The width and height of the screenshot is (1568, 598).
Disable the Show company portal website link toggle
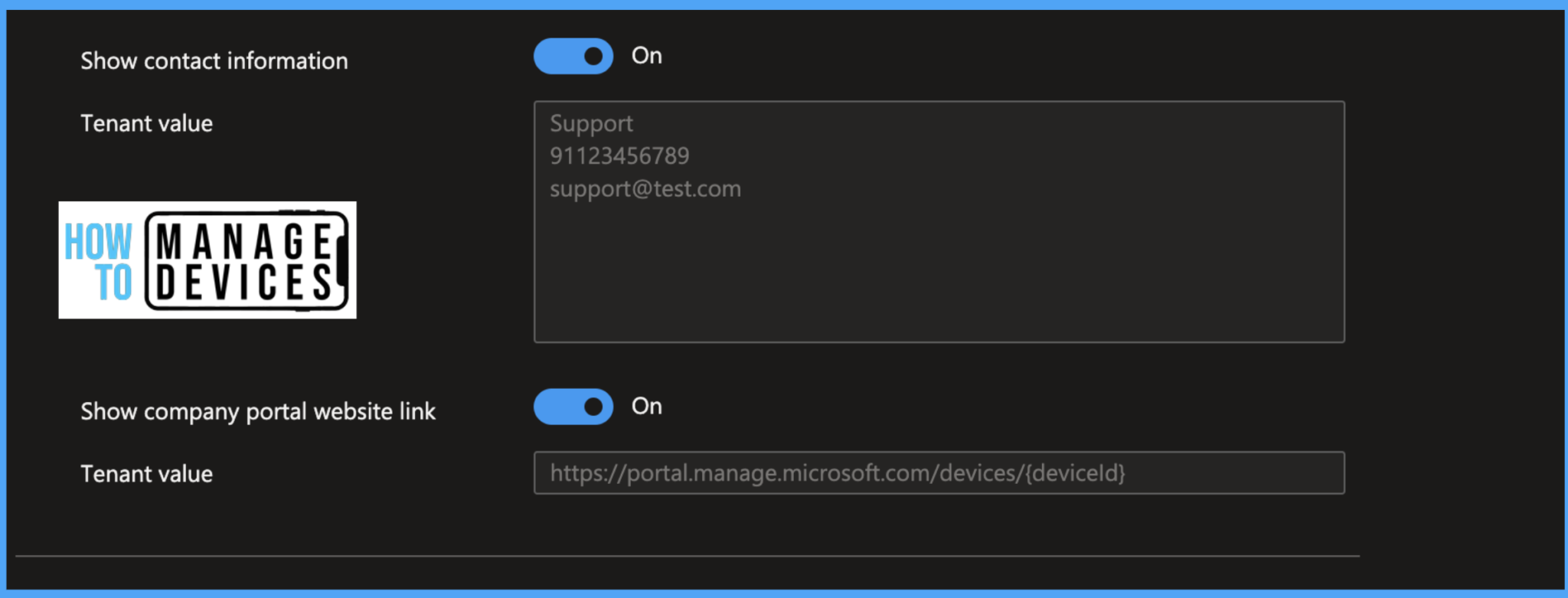[573, 407]
